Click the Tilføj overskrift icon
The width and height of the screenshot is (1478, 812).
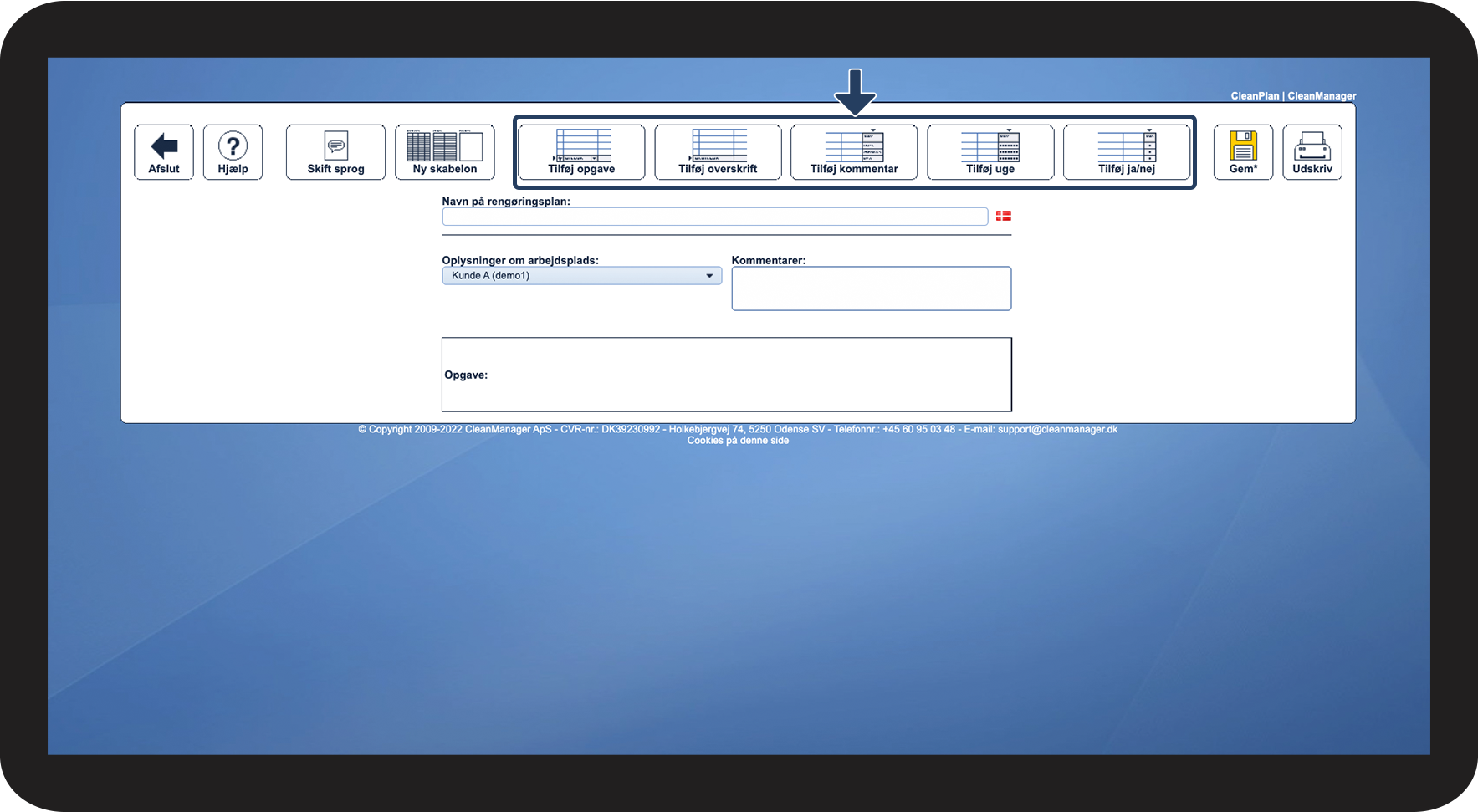pos(717,152)
